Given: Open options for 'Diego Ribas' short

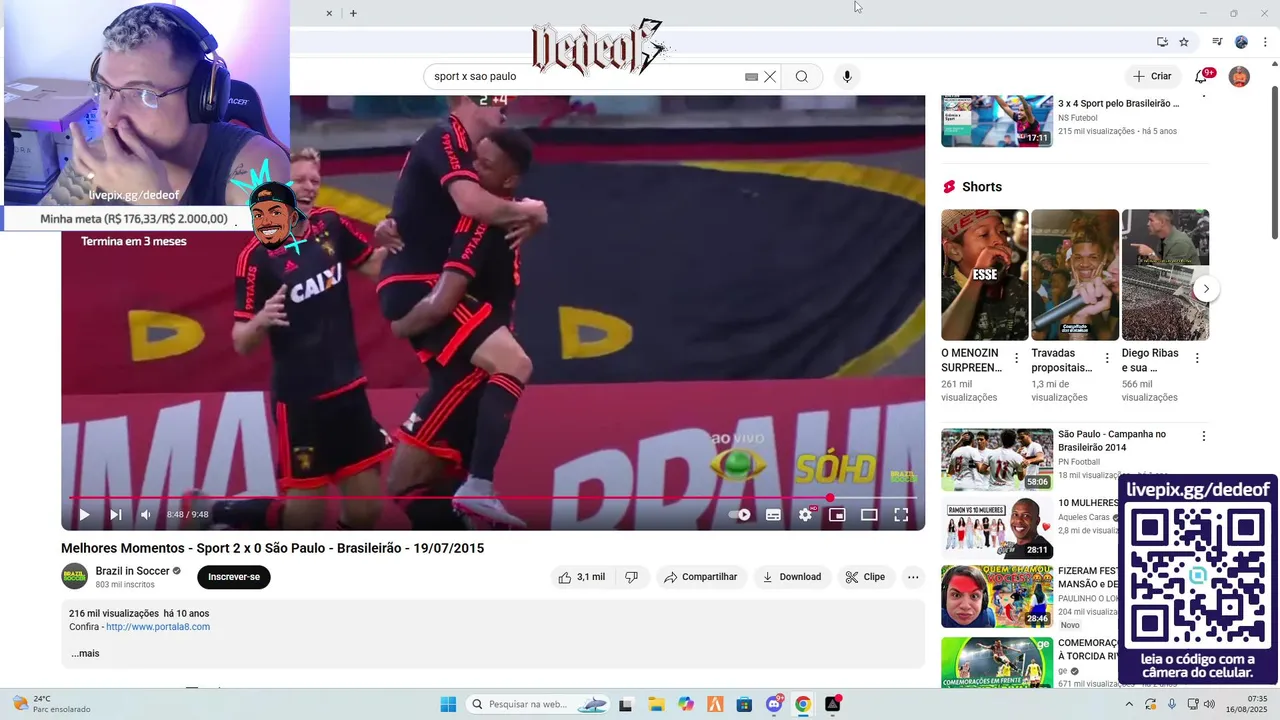Looking at the screenshot, I should pos(1197,358).
